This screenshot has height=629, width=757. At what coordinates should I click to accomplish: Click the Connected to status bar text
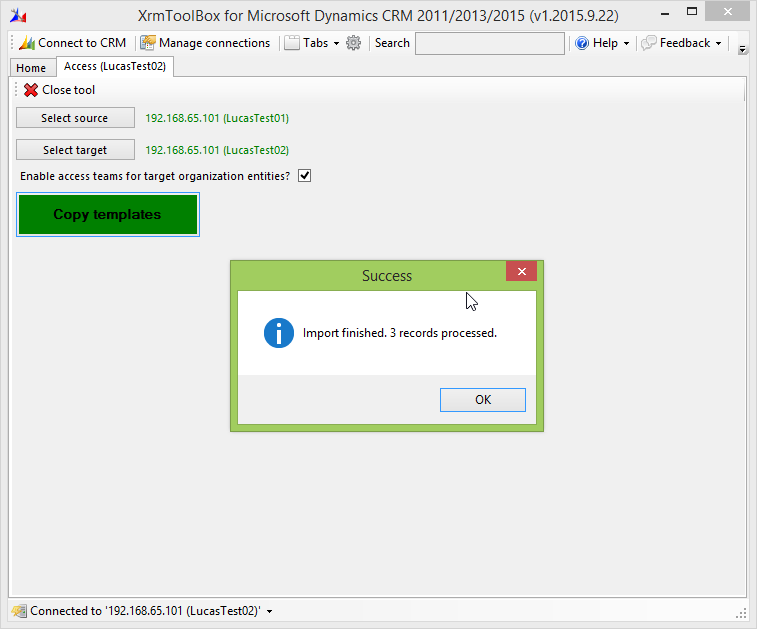click(x=145, y=611)
